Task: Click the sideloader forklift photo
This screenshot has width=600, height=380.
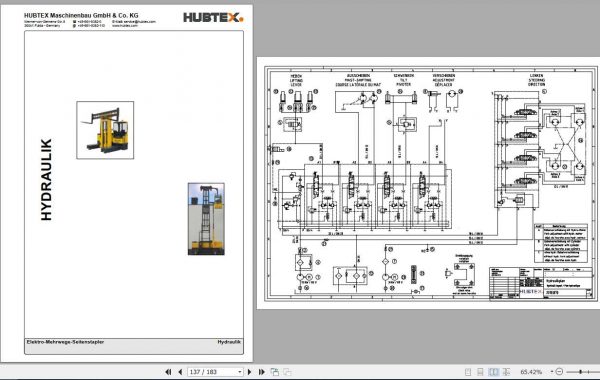Action: (105, 130)
